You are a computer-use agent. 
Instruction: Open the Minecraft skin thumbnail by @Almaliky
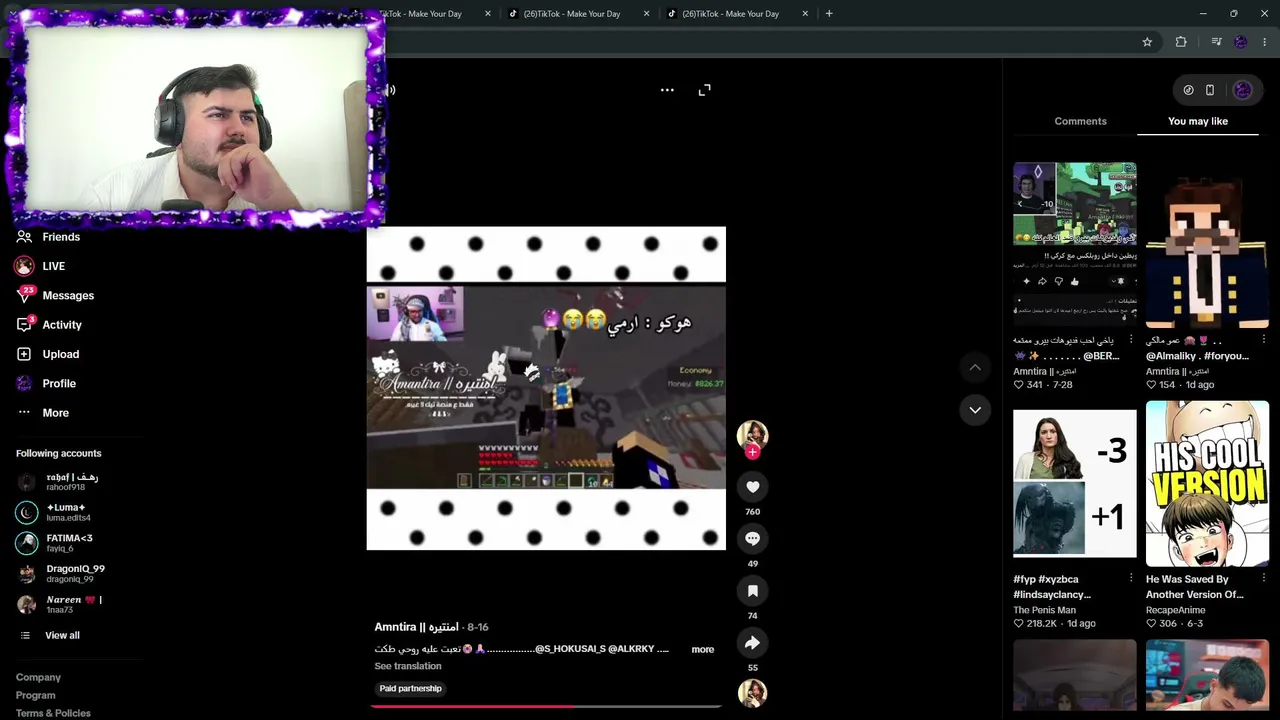tap(1207, 245)
